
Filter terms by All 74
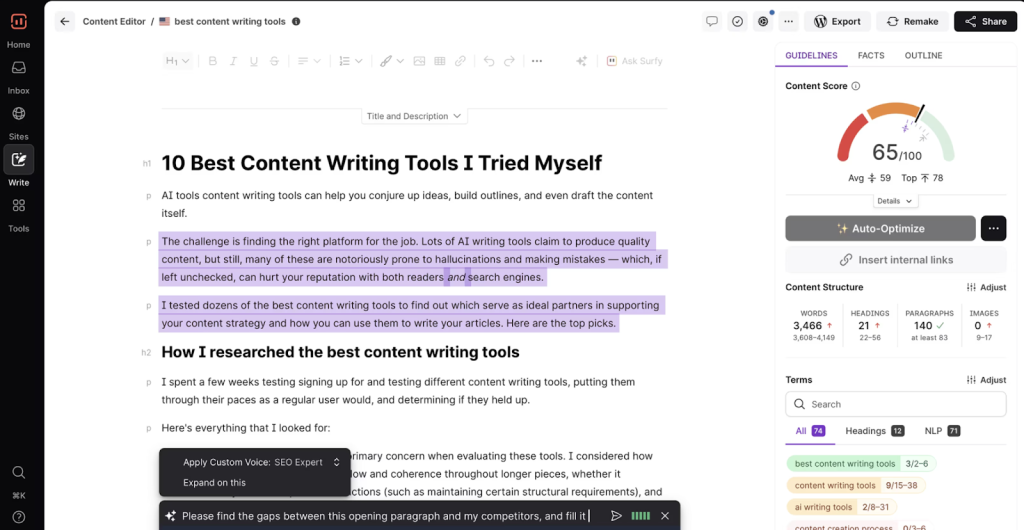coord(810,431)
